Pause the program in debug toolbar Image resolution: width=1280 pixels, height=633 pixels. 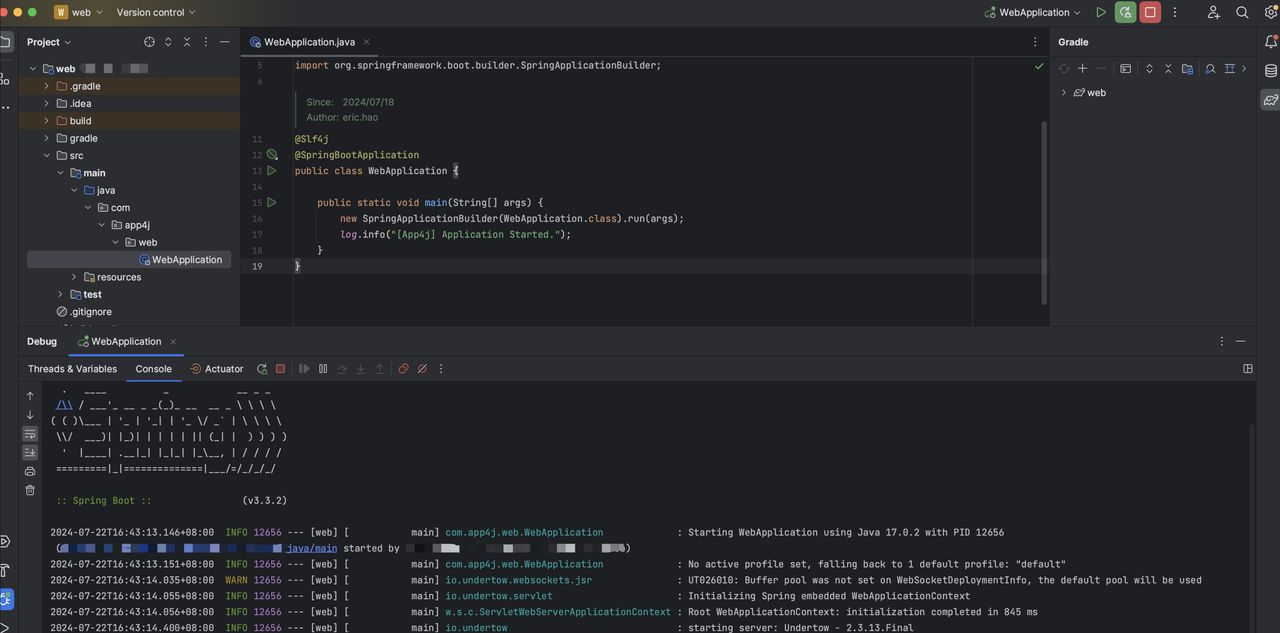[323, 369]
